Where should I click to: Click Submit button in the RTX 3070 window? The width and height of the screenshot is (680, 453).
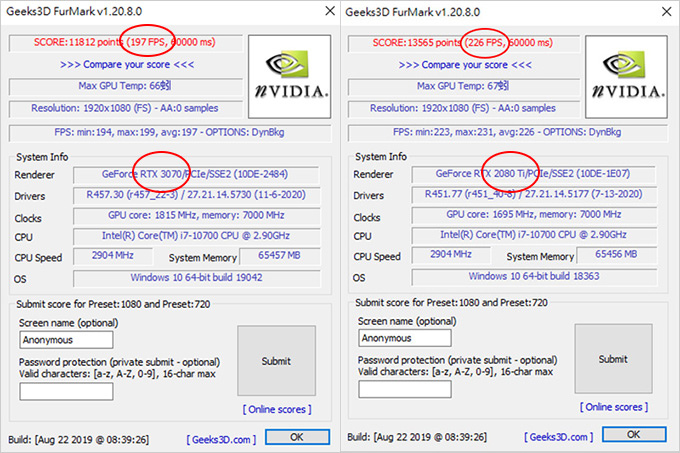pos(276,361)
